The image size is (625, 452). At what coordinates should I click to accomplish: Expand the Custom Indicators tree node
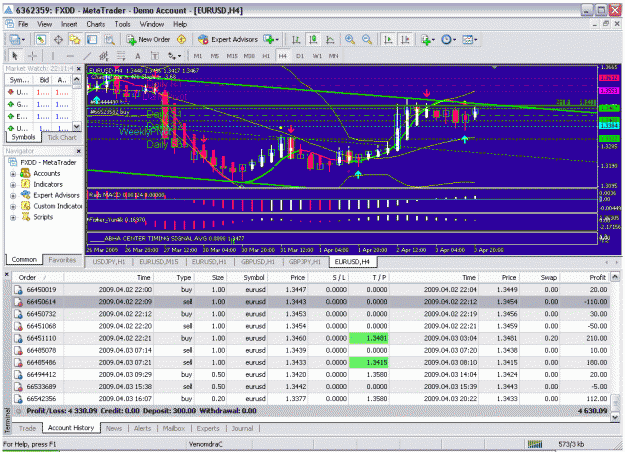13,206
